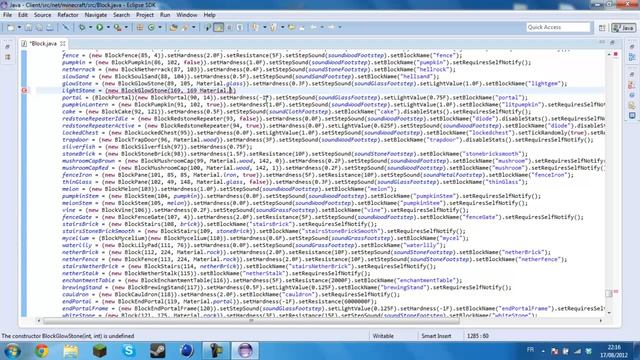
Task: Open Steam from taskbar
Action: (158, 351)
